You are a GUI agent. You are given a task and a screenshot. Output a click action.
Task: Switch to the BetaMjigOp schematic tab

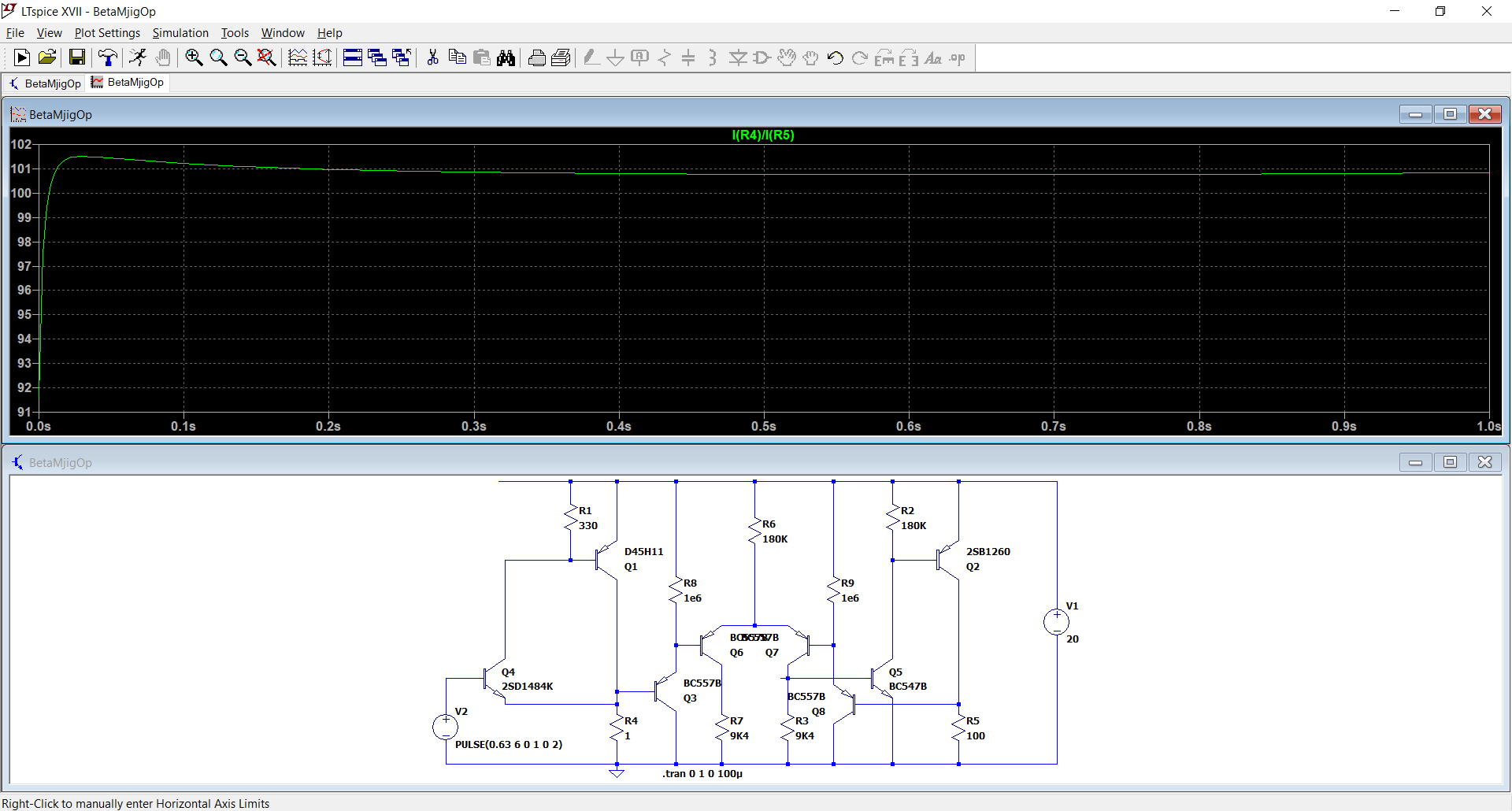46,83
